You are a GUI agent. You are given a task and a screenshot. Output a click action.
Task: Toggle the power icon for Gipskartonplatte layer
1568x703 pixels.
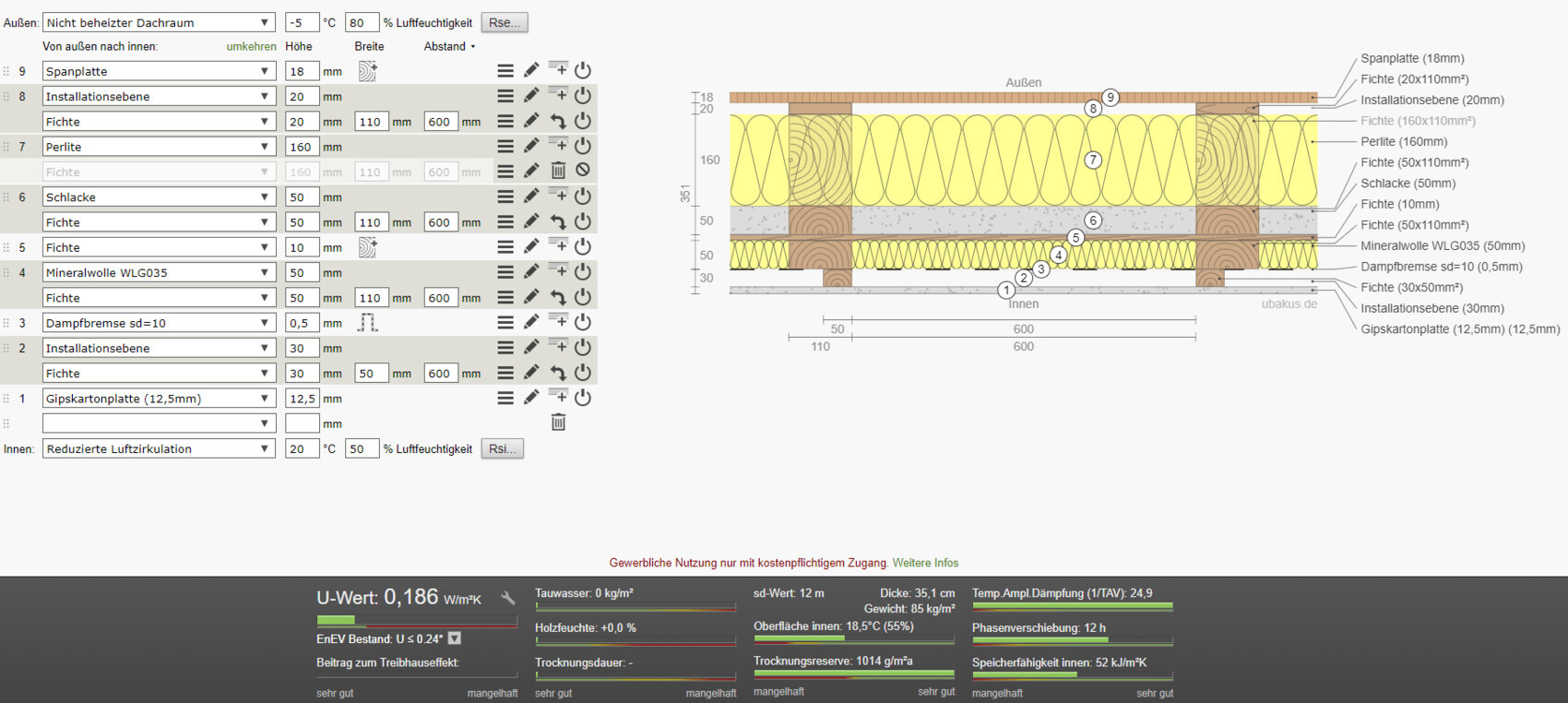pyautogui.click(x=583, y=399)
